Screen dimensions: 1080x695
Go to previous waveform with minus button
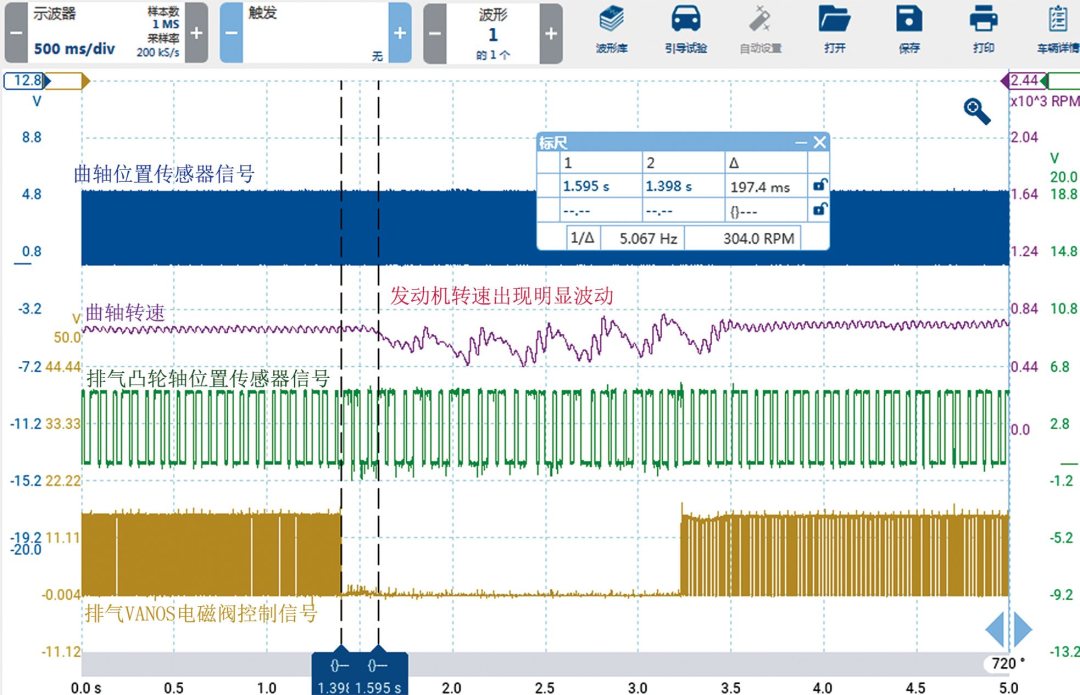tap(435, 33)
